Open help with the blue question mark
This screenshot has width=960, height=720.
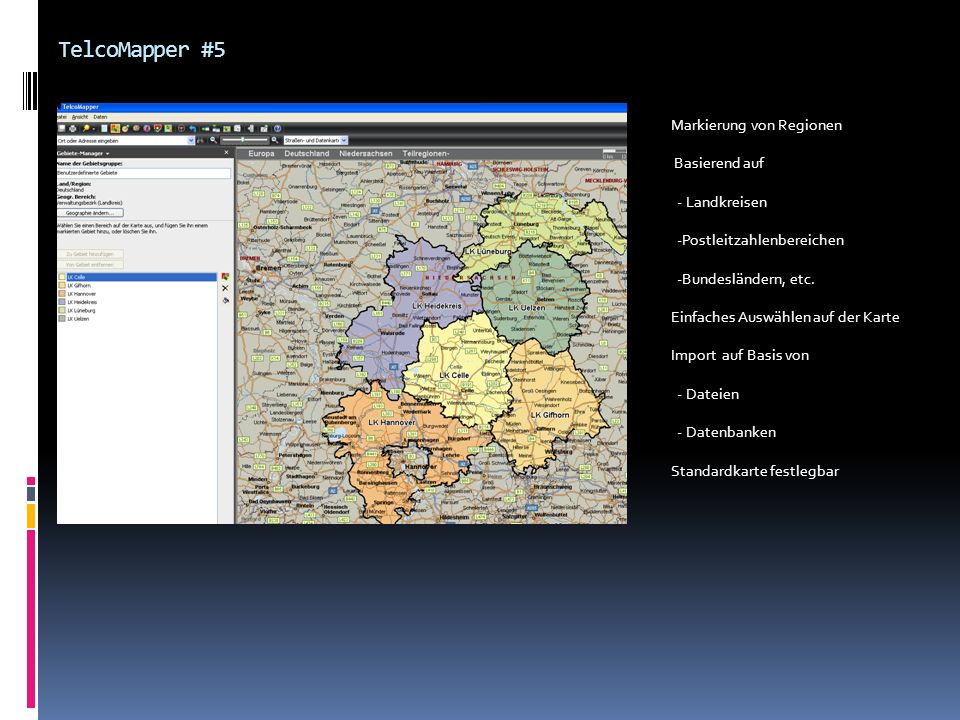277,129
